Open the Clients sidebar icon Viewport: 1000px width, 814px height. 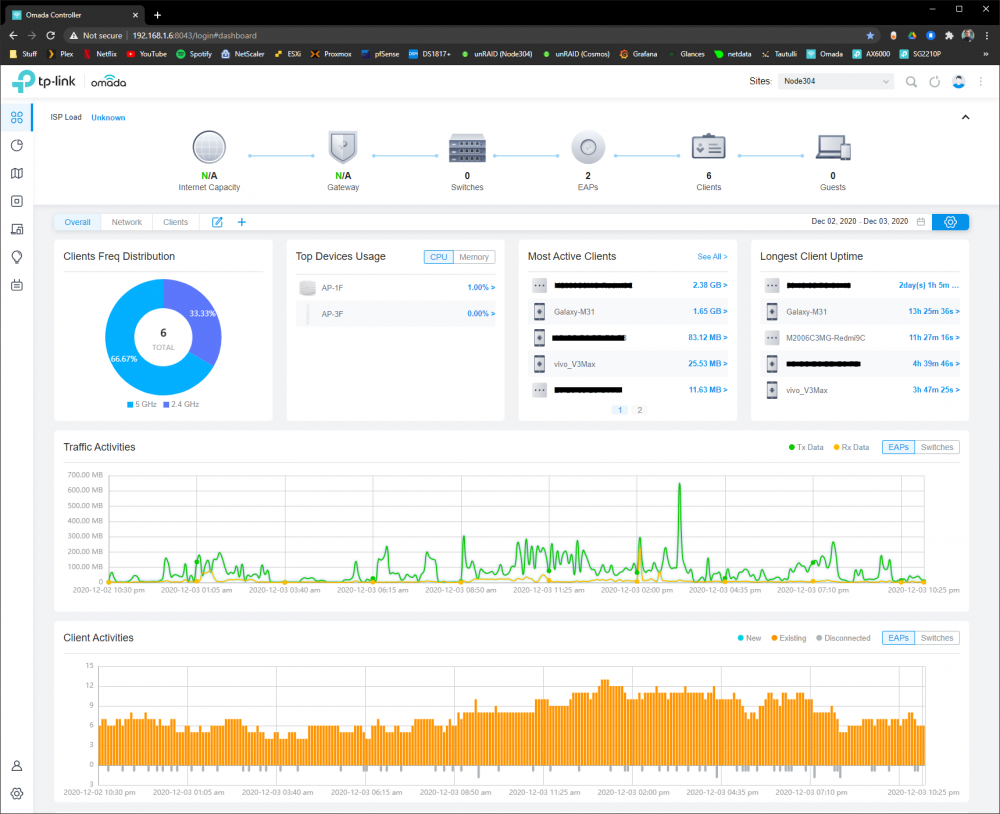(x=17, y=229)
